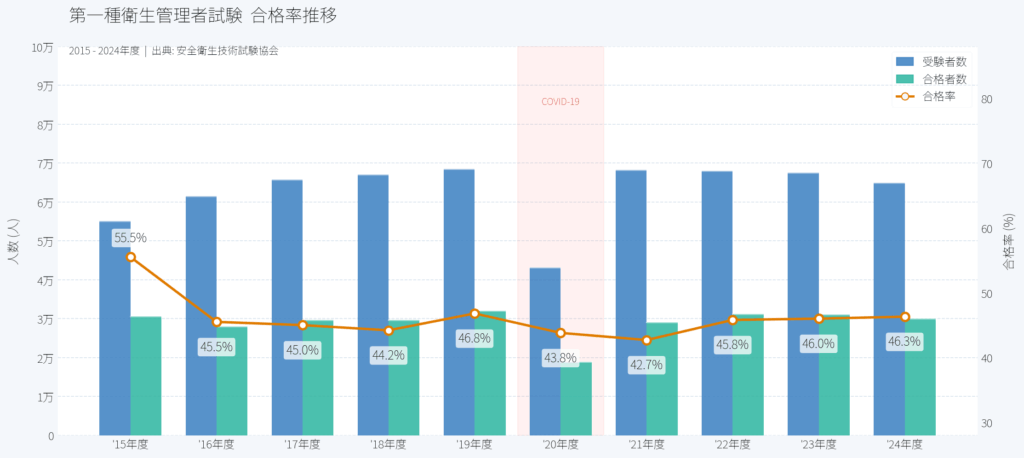The image size is (1024, 458).
Task: Click the '17年度 x-axis tick label
Action: click(x=302, y=445)
